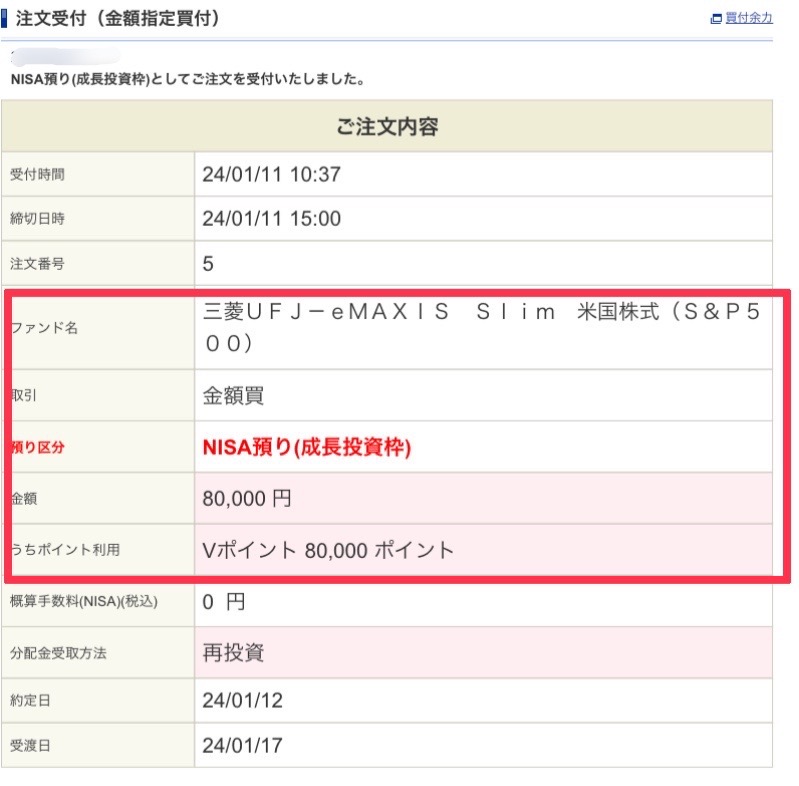Select the 0 円 fee value

point(224,602)
